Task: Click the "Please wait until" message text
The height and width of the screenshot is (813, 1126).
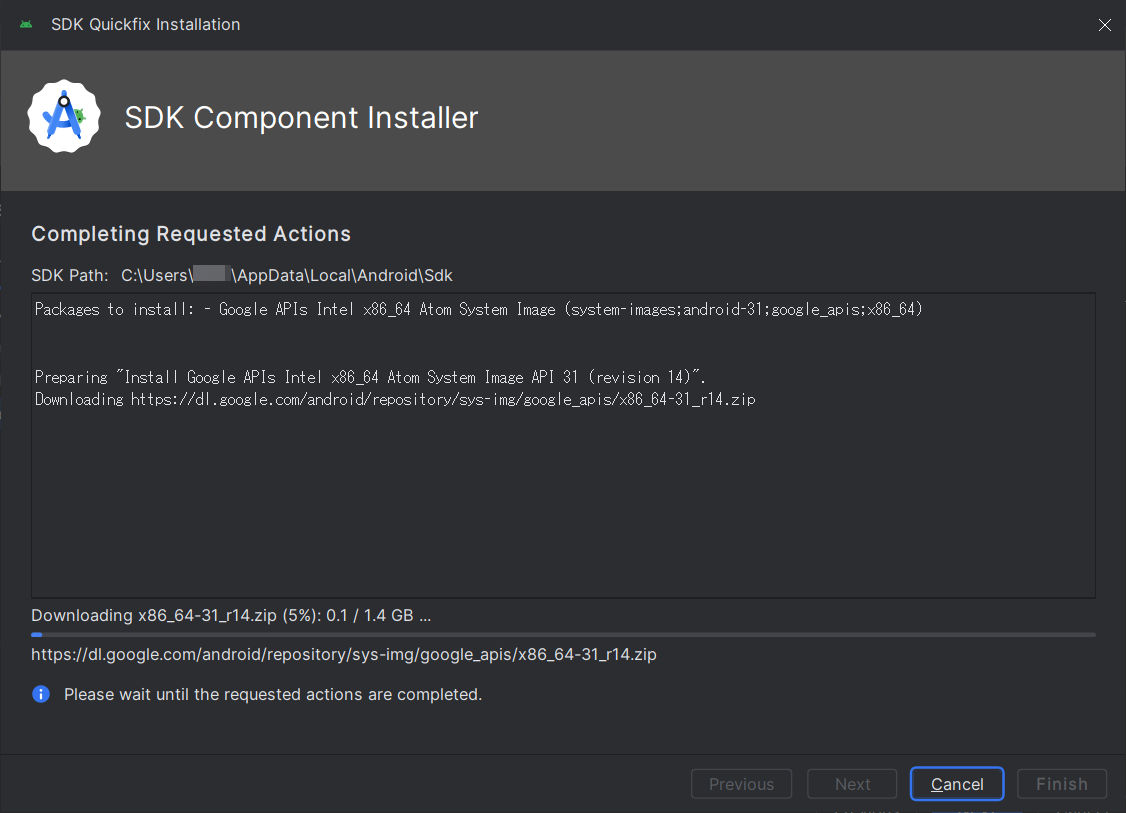Action: [x=273, y=694]
